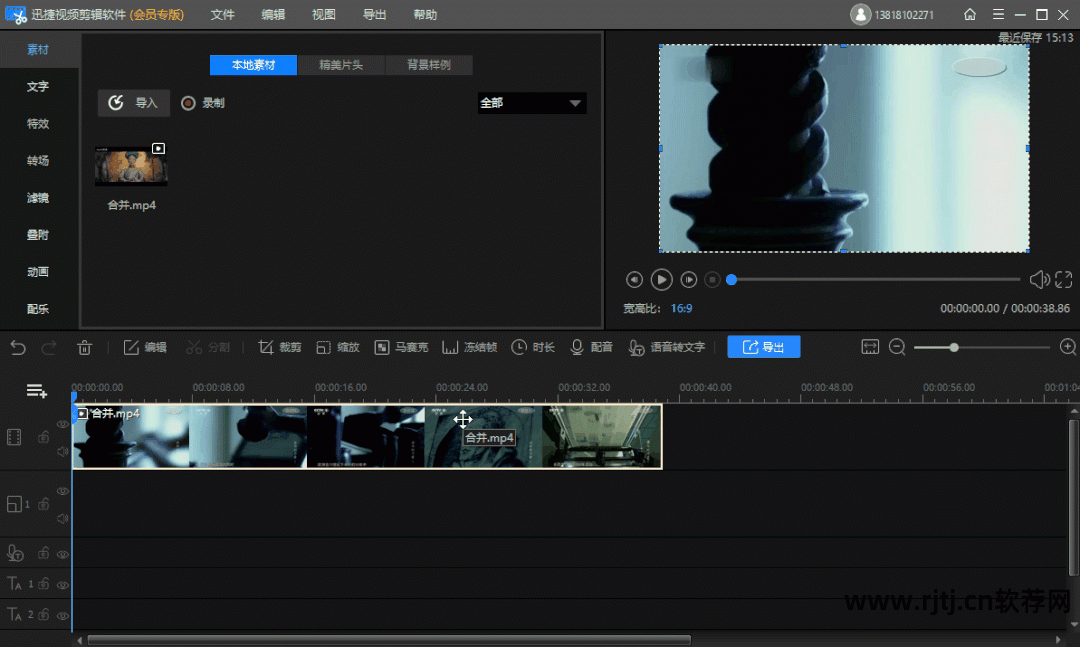This screenshot has height=647, width=1080.
Task: Click the preview progress slider
Action: 873,279
